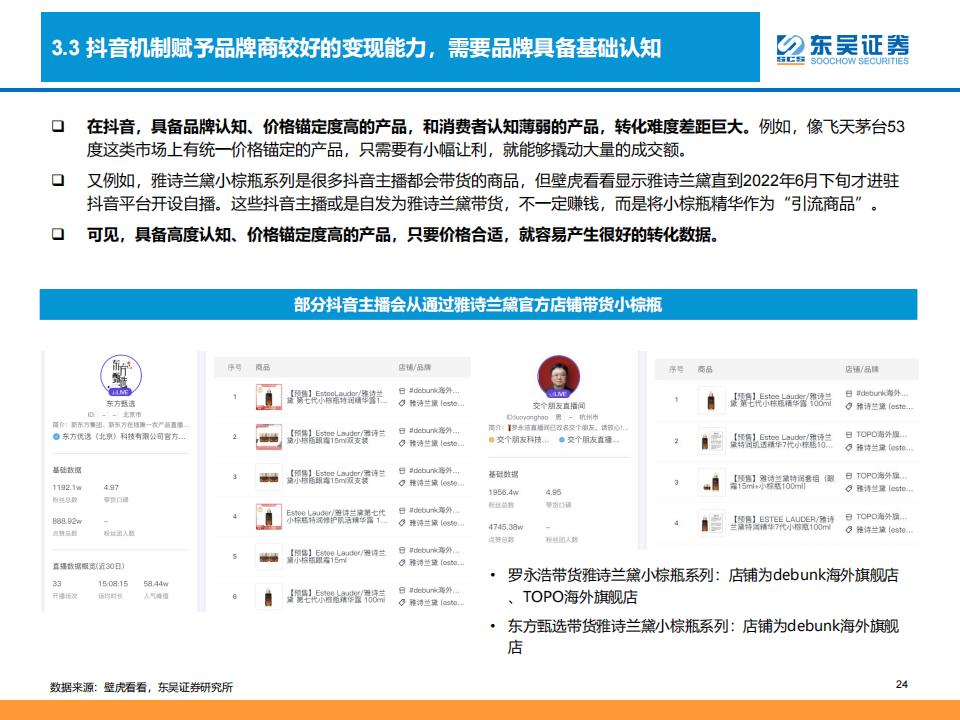The image size is (960, 720).
Task: Click the blue dot beside 交个朋友直播
Action: click(x=562, y=440)
